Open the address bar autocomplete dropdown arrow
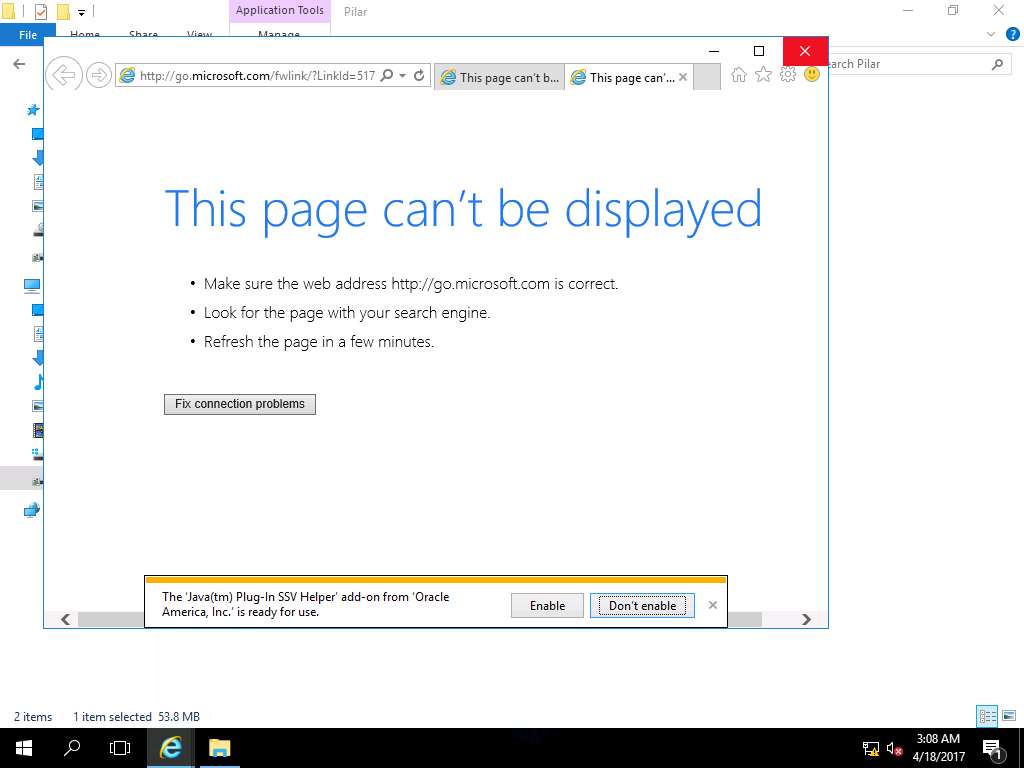The image size is (1024, 768). point(402,76)
